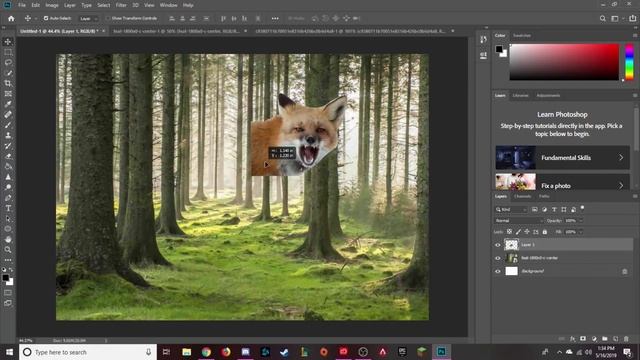Select the Move tool in the toolbar
Viewport: 640px width, 360px height.
click(x=8, y=42)
